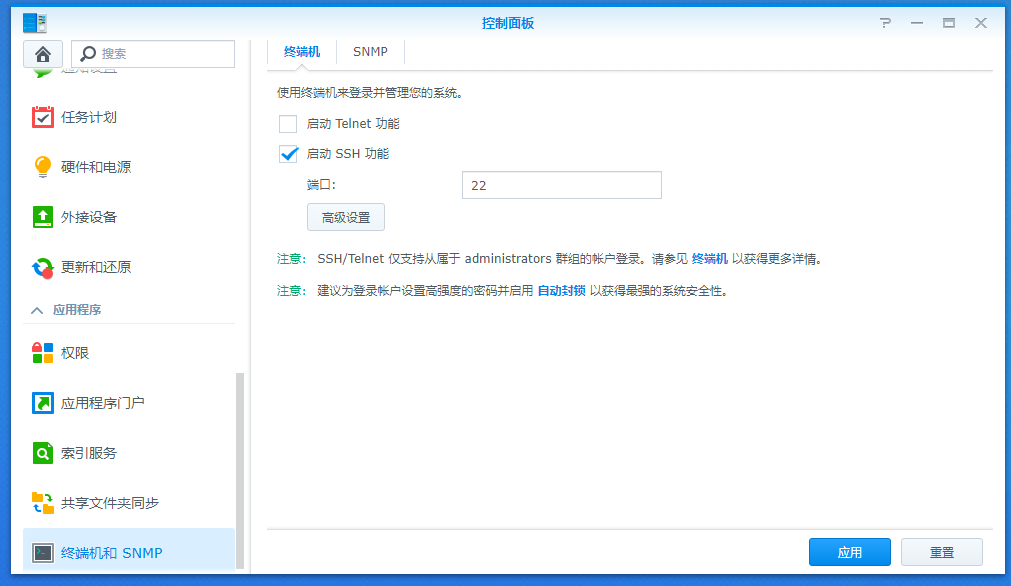Switch to the 终端机 tab
Screen dimensions: 1011x586
click(302, 52)
